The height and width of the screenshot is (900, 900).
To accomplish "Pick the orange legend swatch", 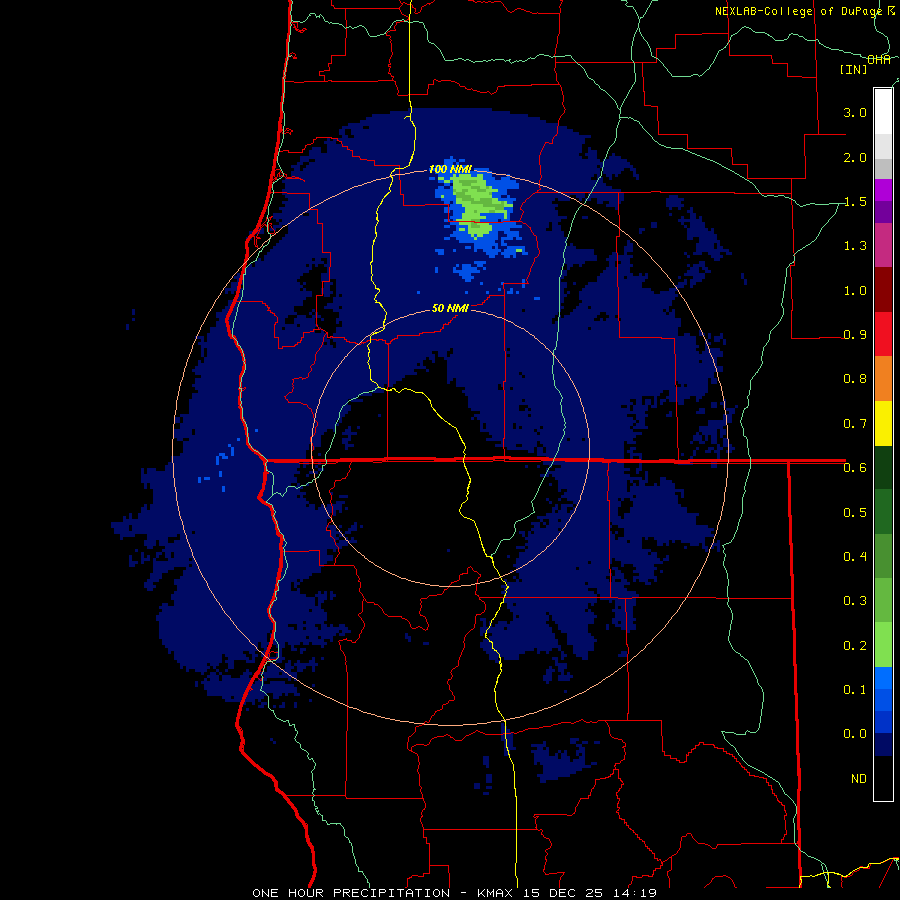I will pyautogui.click(x=883, y=379).
